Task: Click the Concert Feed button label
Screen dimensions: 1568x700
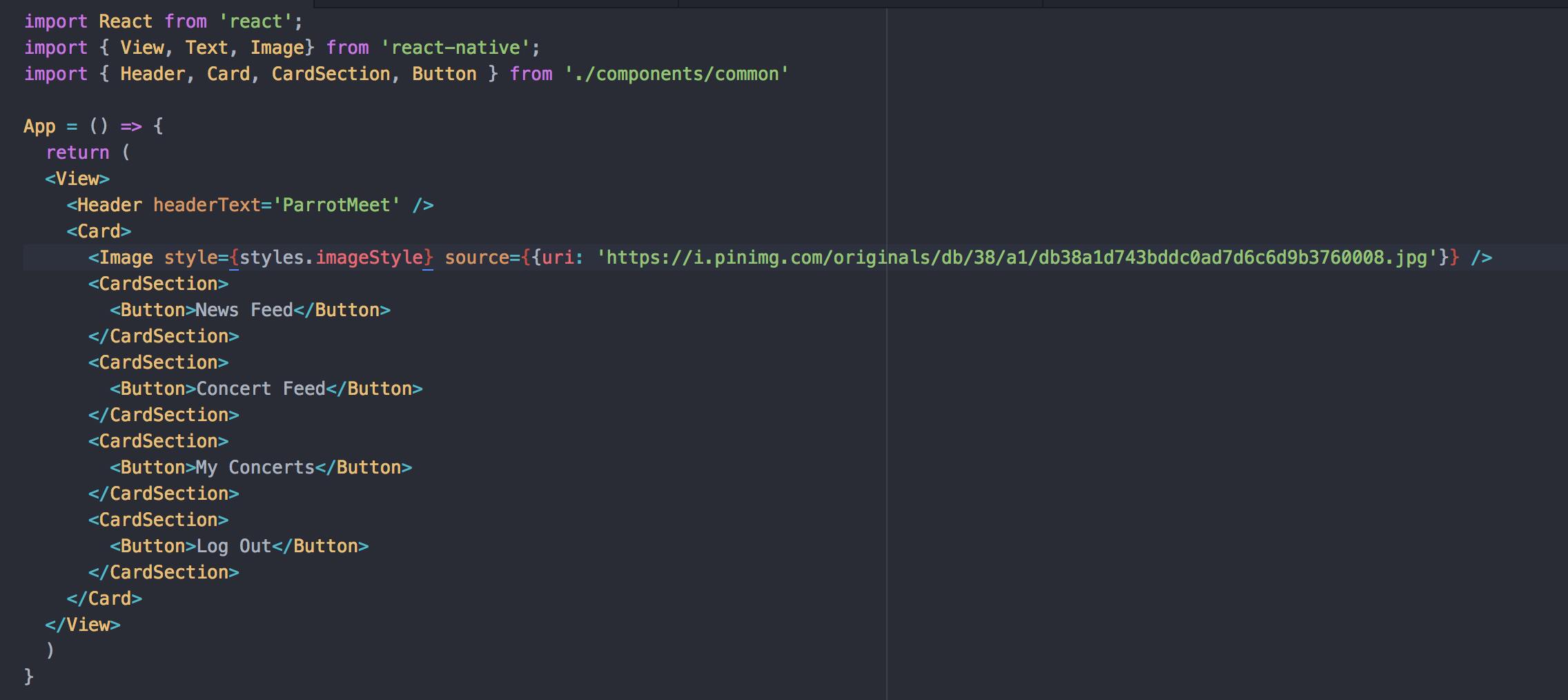Action: click(x=261, y=388)
